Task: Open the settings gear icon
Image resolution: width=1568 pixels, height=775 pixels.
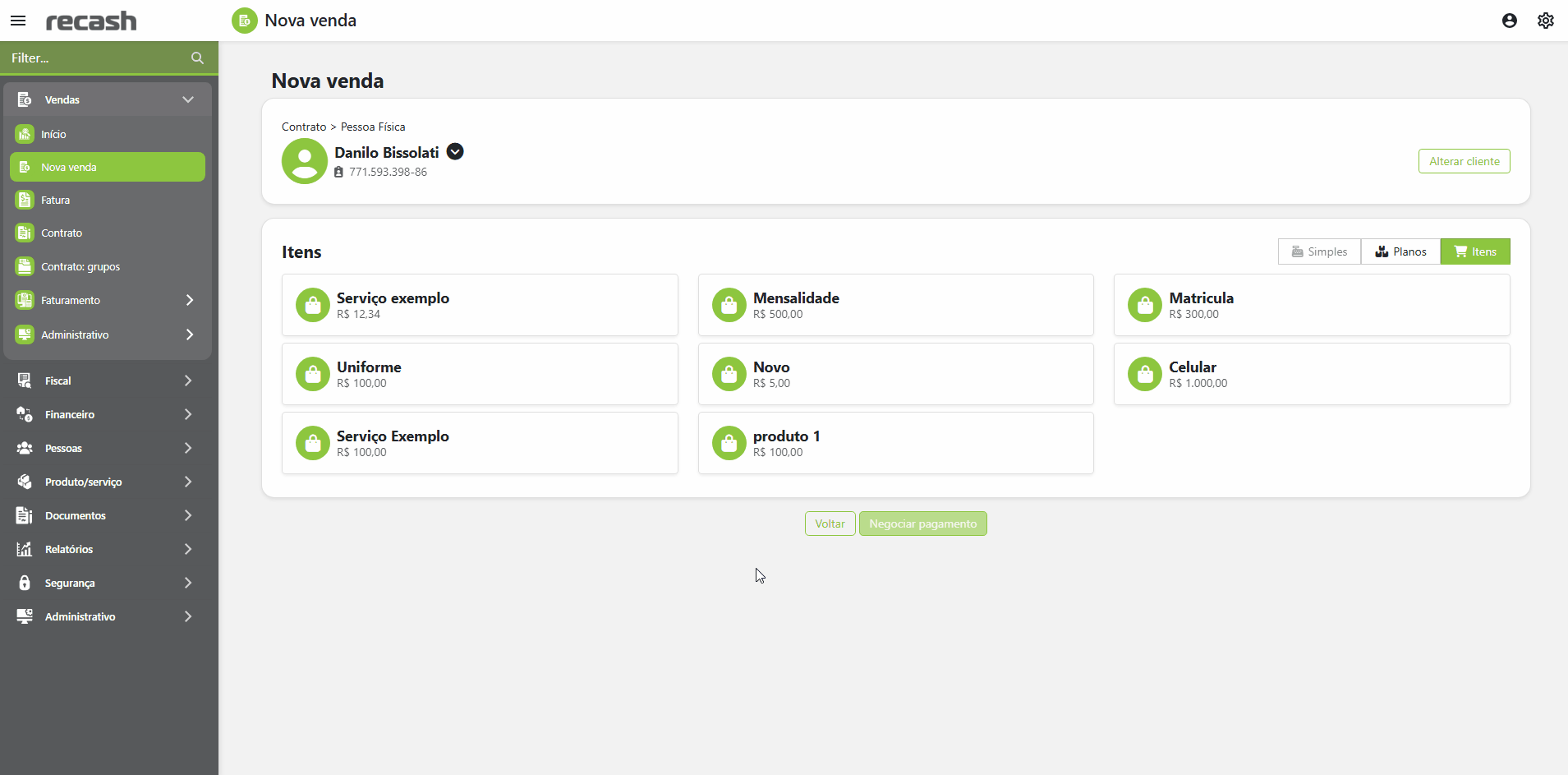Action: tap(1545, 21)
